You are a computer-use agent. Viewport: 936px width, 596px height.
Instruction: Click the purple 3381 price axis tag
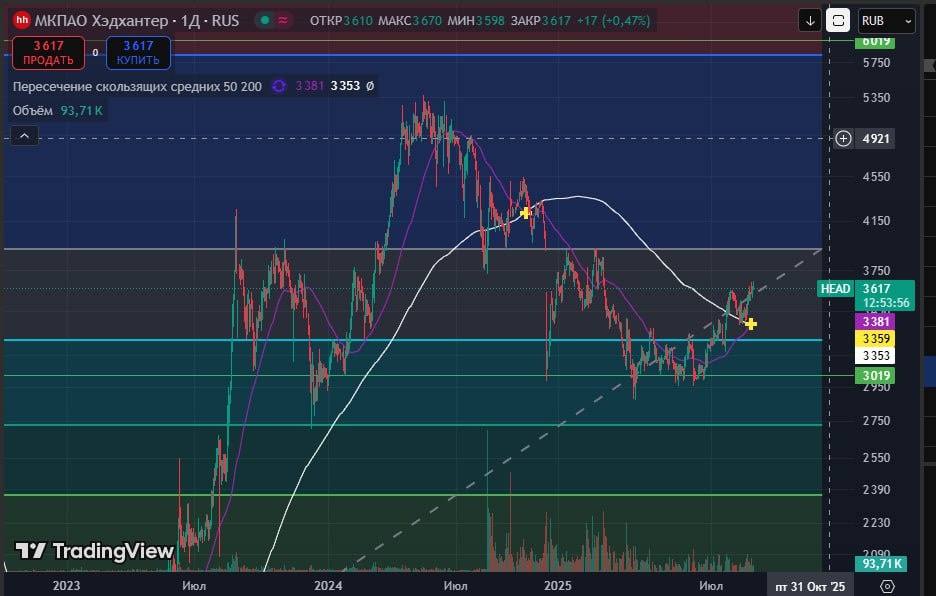pyautogui.click(x=875, y=322)
